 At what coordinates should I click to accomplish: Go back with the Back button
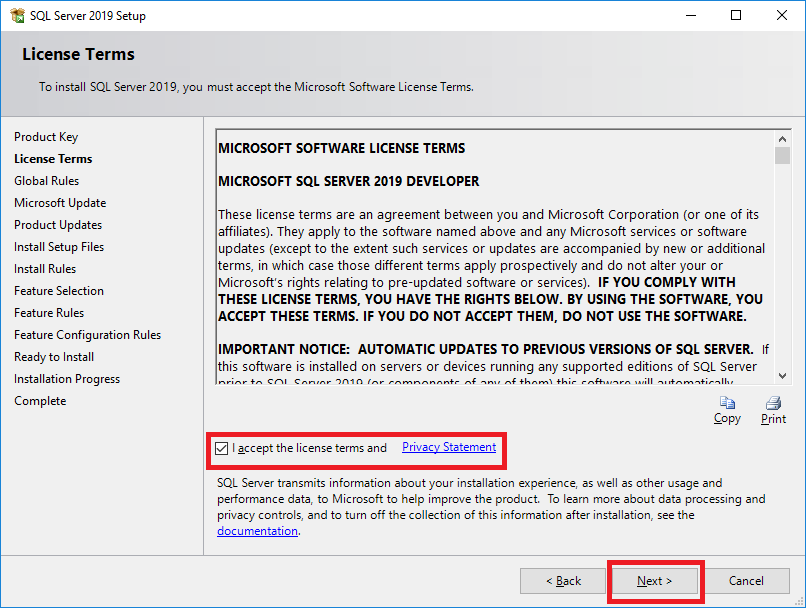click(x=563, y=581)
